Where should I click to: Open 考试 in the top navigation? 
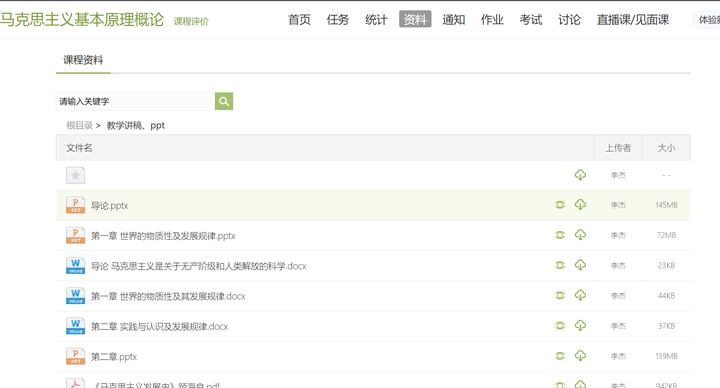(x=531, y=20)
